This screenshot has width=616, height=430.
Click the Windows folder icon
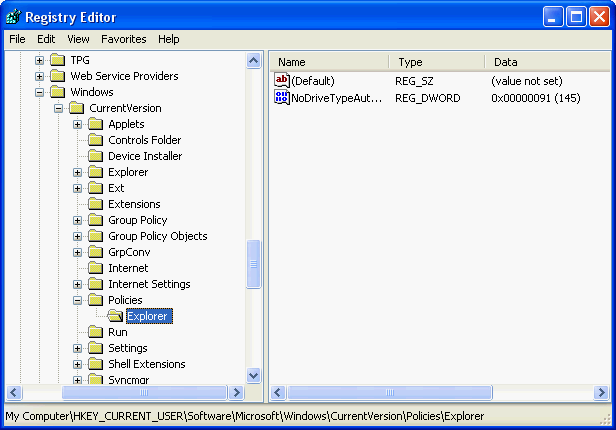click(x=58, y=92)
